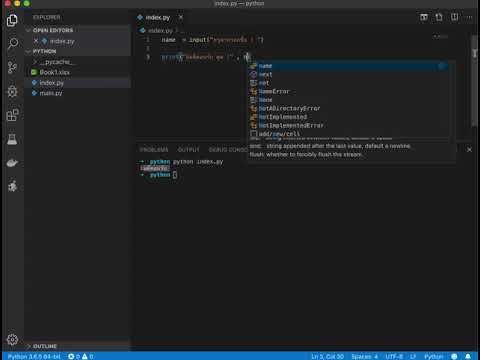The height and width of the screenshot is (360, 480).
Task: Click index.py in the breadcrumb bar
Action: (x=160, y=31)
